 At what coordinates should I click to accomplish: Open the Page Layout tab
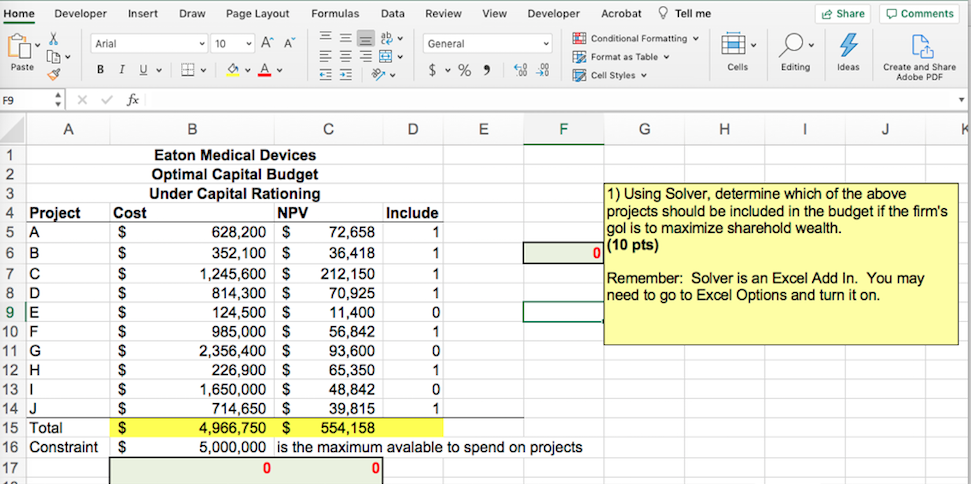pos(258,14)
